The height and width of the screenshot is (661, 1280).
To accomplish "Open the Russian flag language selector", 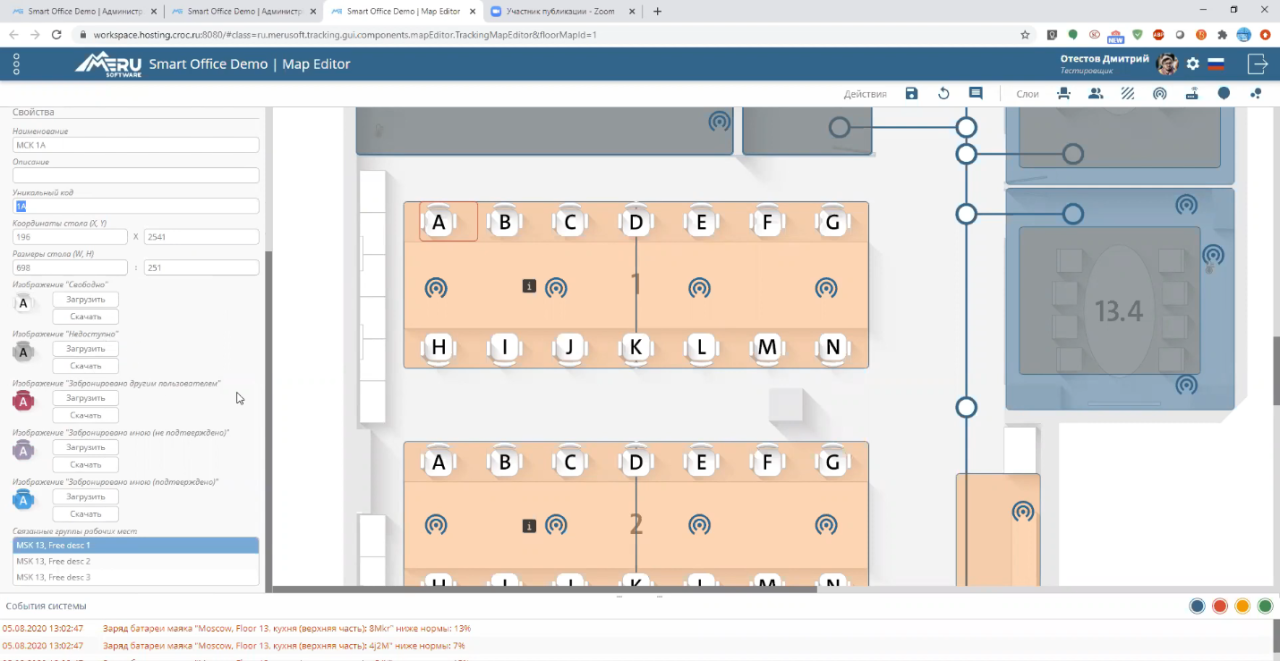I will [x=1216, y=64].
